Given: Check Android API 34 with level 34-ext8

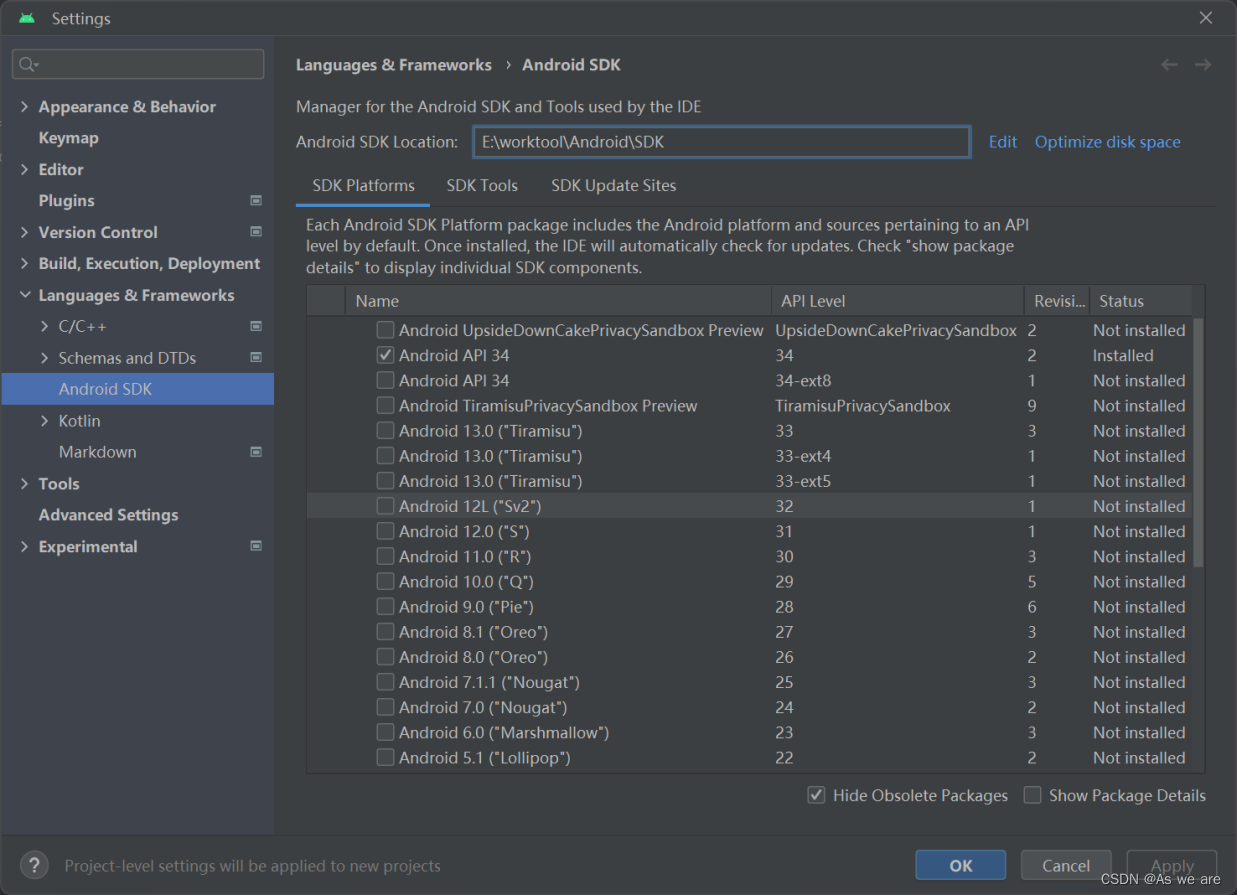Looking at the screenshot, I should coord(385,380).
